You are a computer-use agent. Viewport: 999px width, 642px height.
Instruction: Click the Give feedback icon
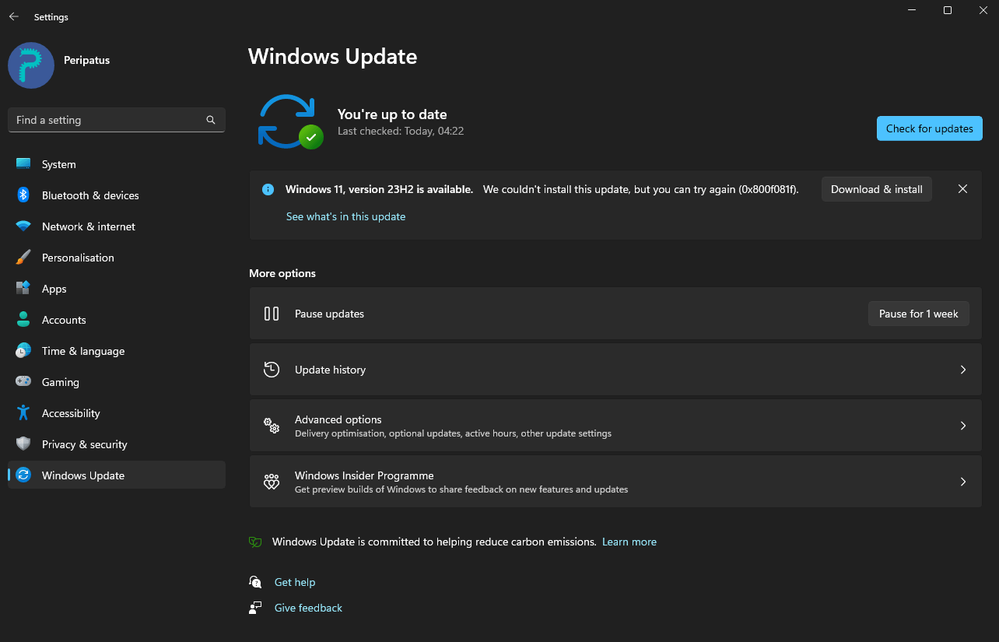point(255,608)
